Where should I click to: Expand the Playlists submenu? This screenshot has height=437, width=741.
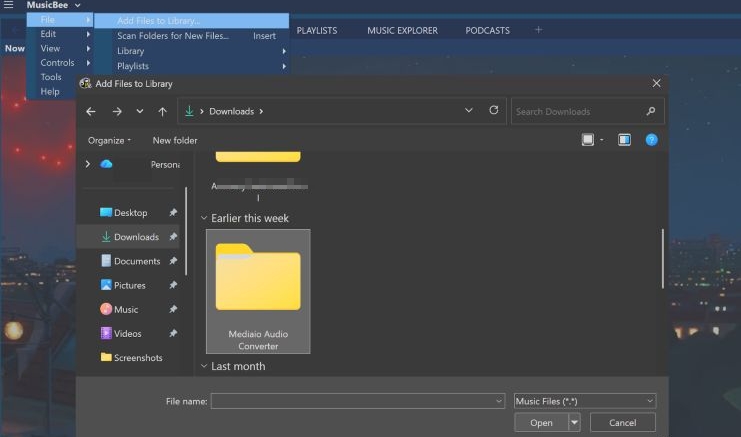tap(191, 66)
